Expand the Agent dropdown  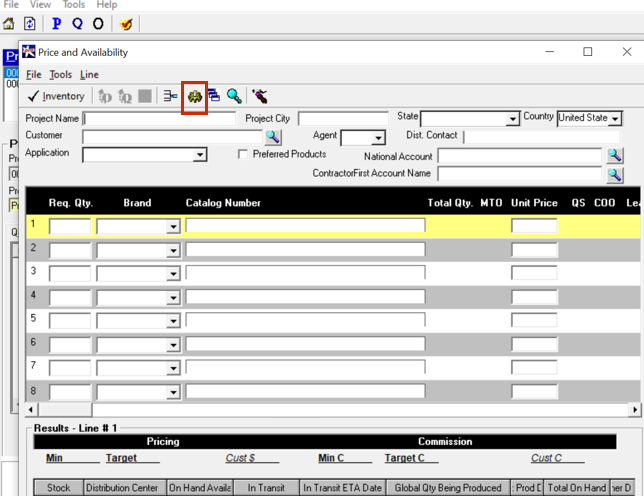coord(378,138)
